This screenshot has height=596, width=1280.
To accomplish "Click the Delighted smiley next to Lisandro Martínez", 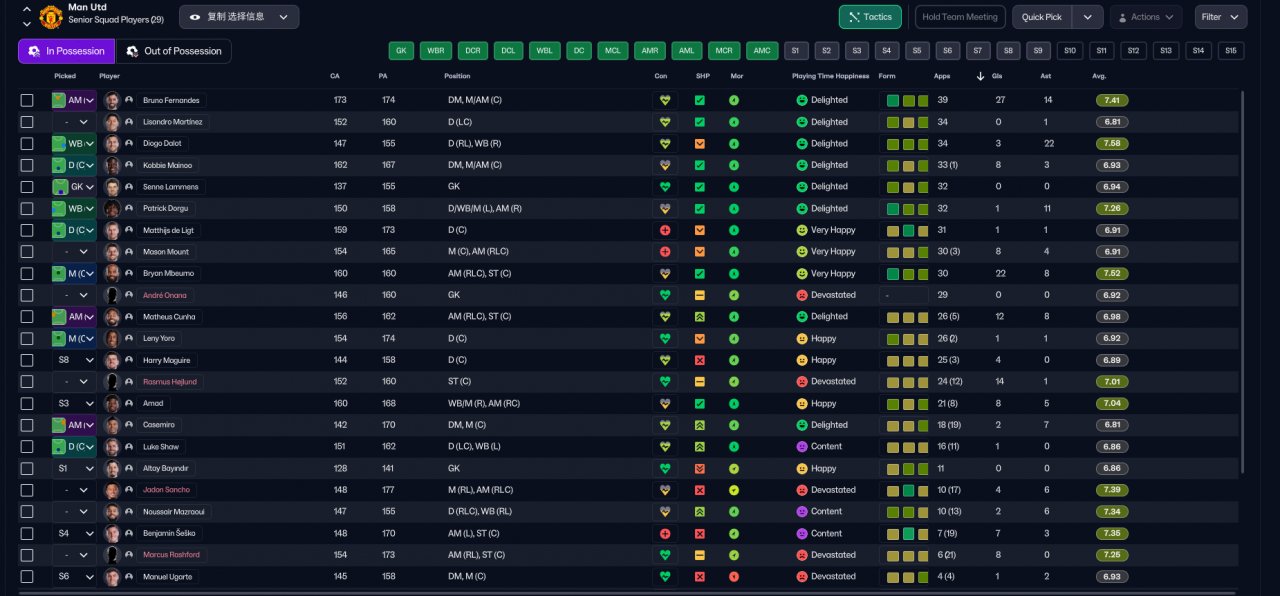I will pyautogui.click(x=801, y=122).
